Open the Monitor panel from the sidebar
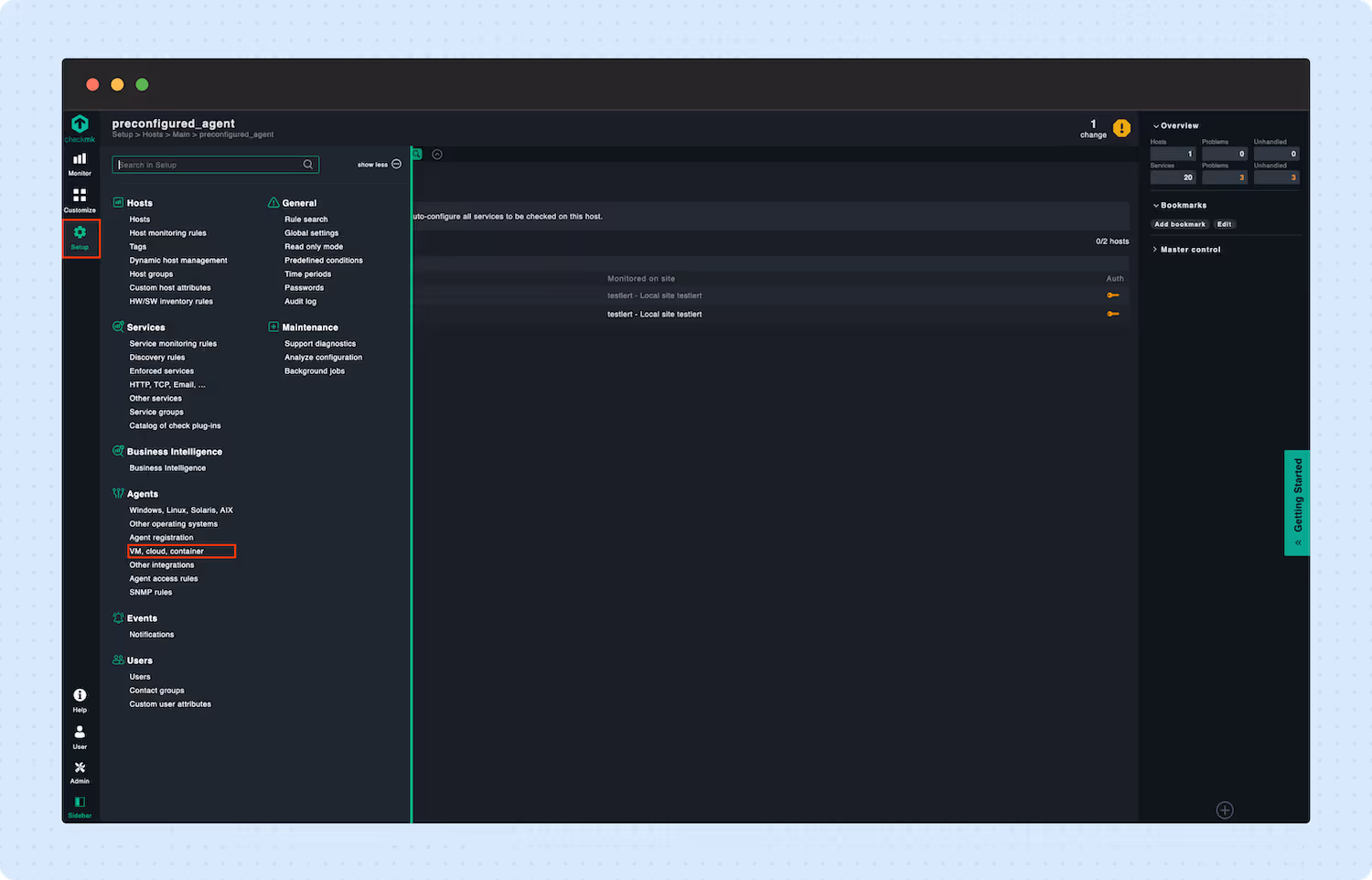The width and height of the screenshot is (1372, 880). (x=80, y=165)
